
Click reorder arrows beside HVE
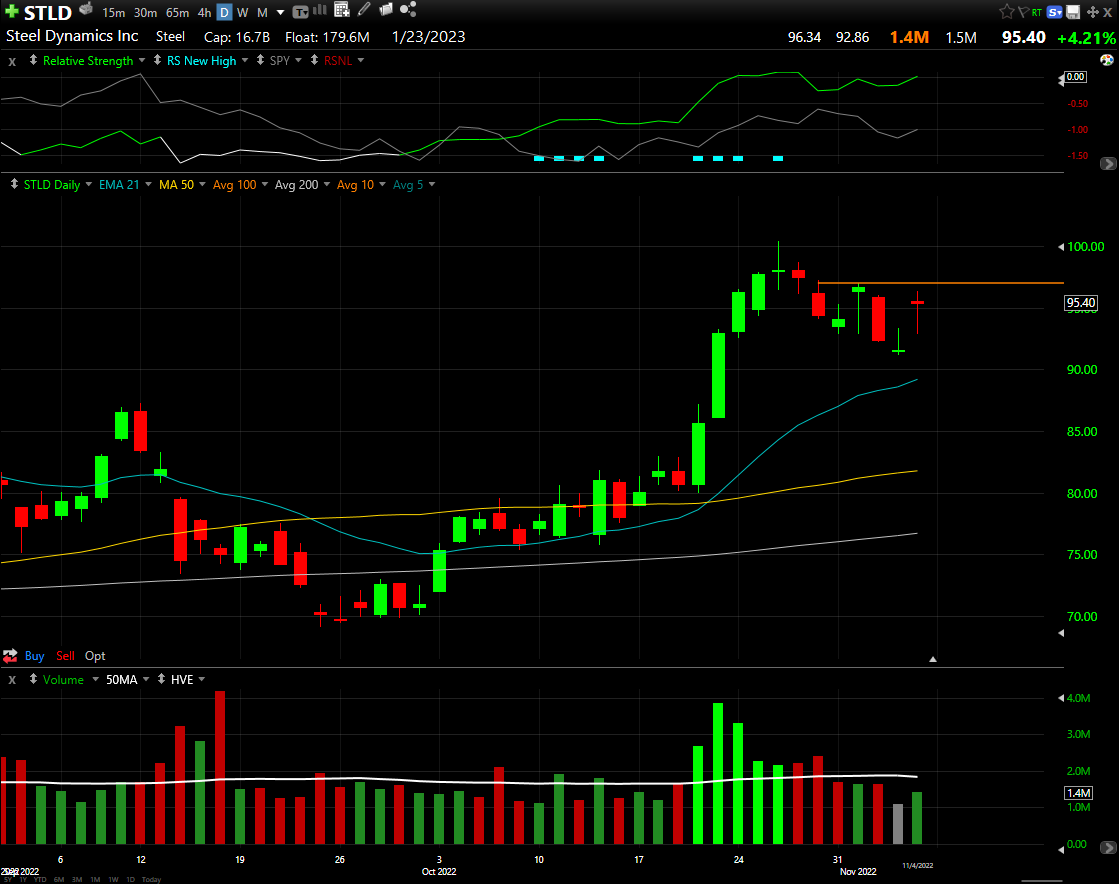pos(161,679)
